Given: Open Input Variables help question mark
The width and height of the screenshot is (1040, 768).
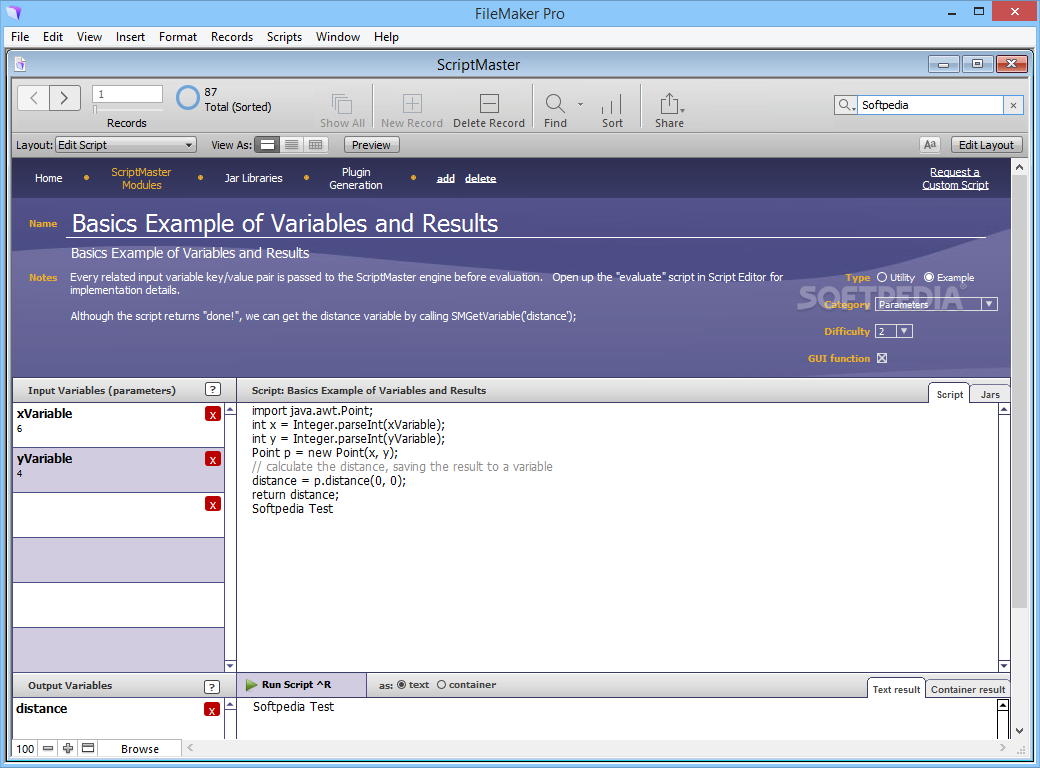Looking at the screenshot, I should [x=212, y=390].
